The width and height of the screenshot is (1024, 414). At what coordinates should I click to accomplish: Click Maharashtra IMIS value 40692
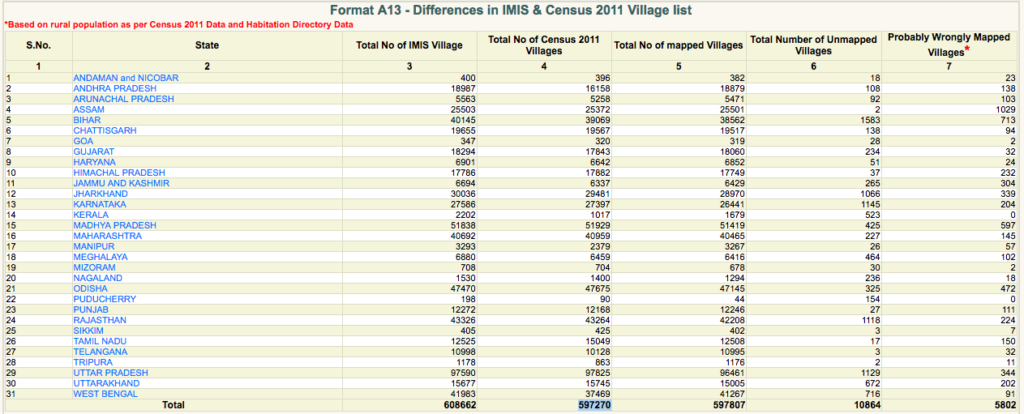(x=464, y=236)
